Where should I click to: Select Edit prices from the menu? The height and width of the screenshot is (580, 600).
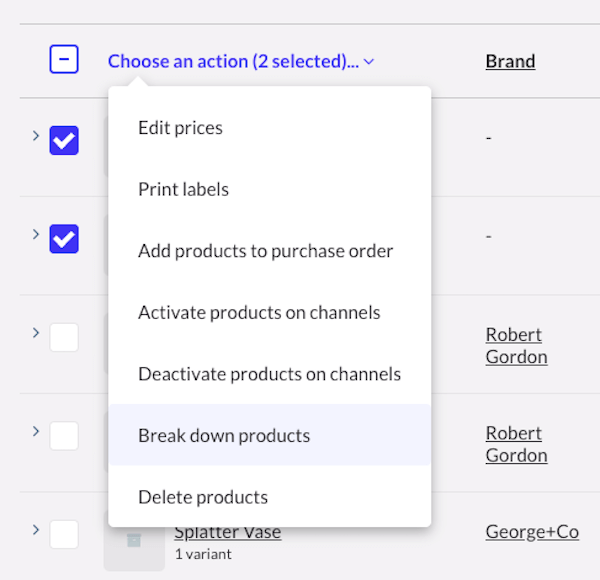coord(181,128)
